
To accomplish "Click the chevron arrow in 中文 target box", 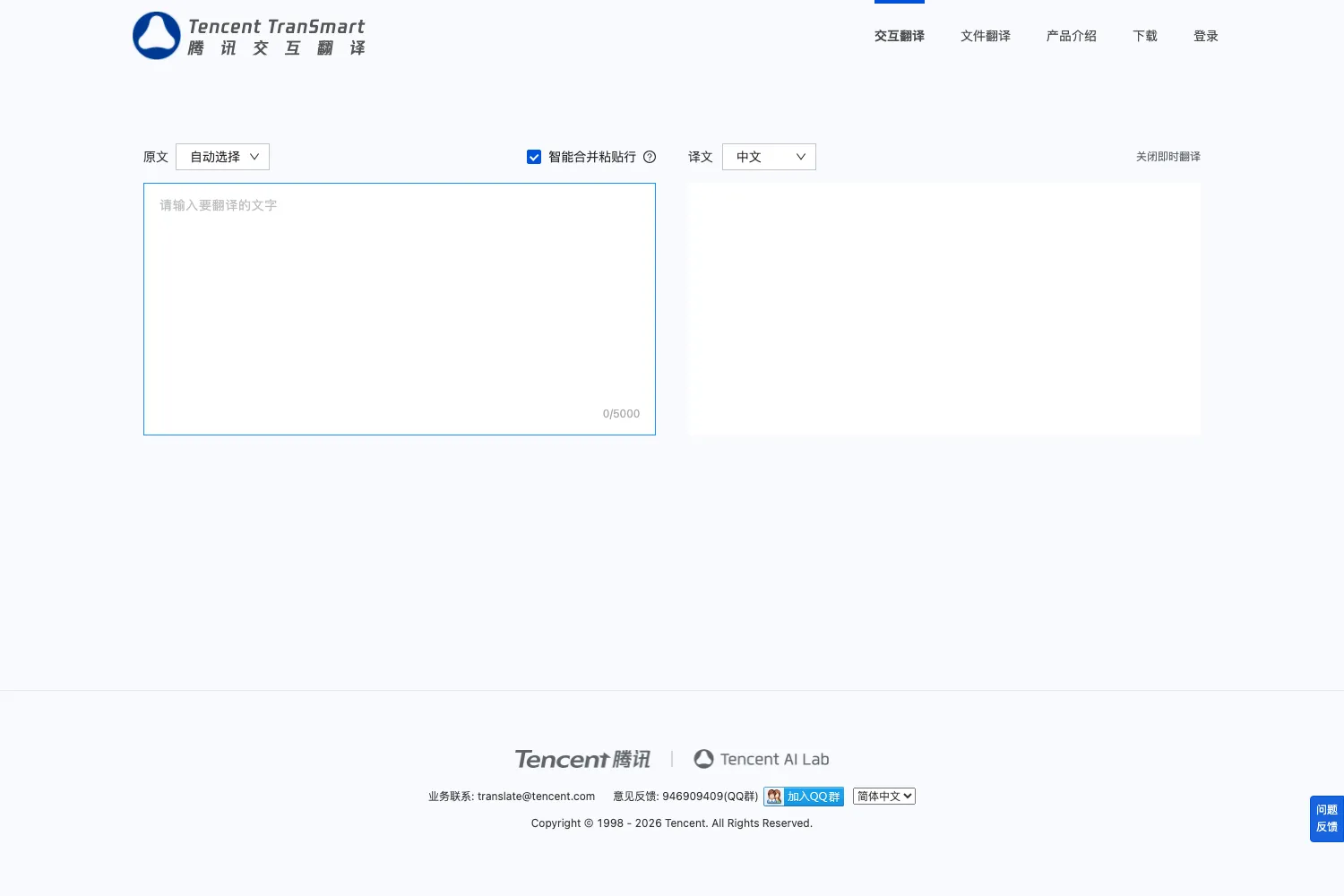I will coord(801,157).
